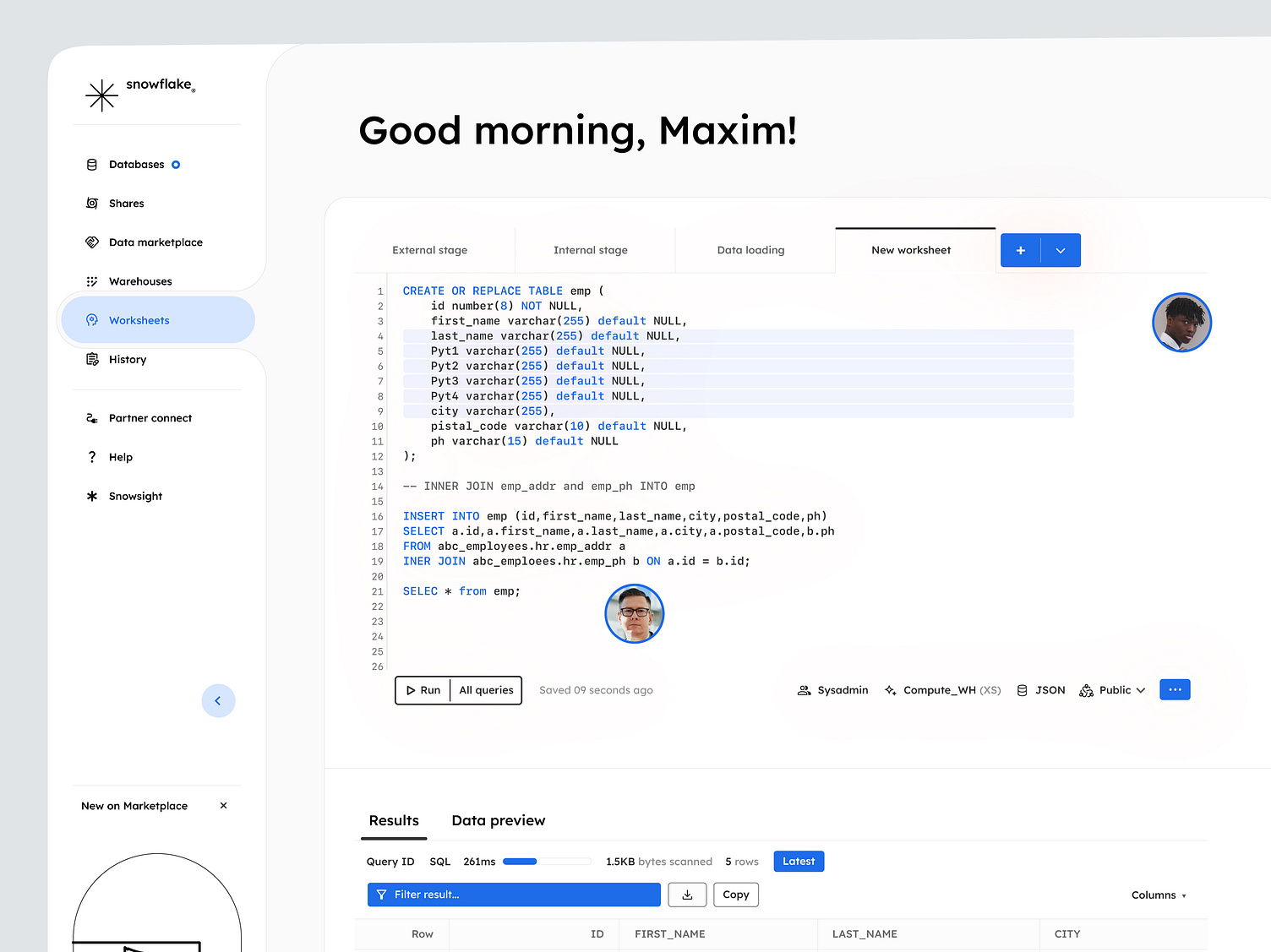Image resolution: width=1271 pixels, height=952 pixels.
Task: Switch to the Data loading tab
Action: click(750, 250)
